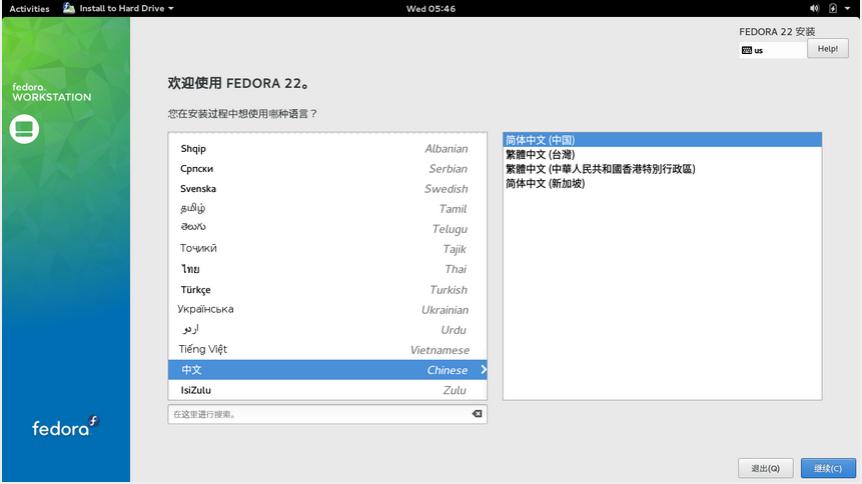Choose 繁體中文 (台灣) locale
The height and width of the screenshot is (484, 862).
pos(662,155)
